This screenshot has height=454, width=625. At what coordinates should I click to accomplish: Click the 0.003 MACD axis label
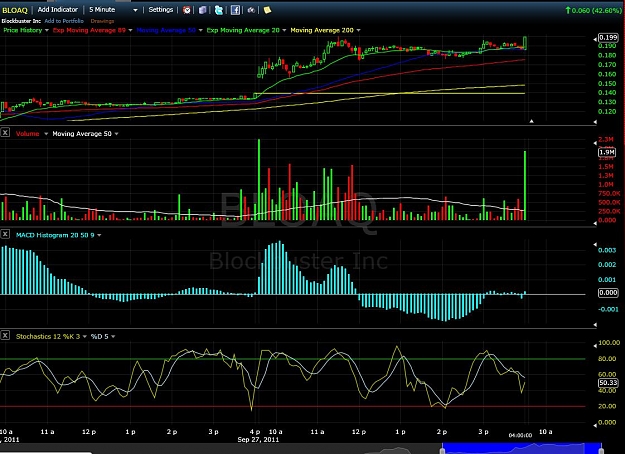(607, 250)
